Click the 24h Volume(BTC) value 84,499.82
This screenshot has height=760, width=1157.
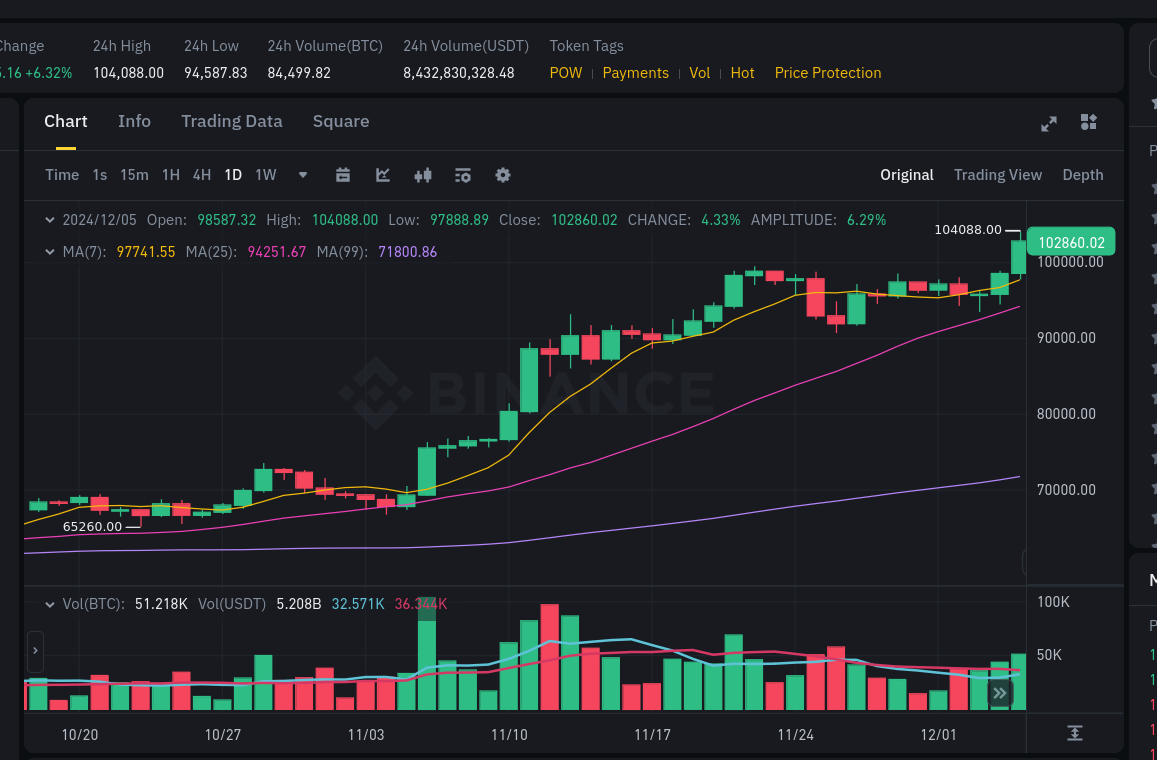point(299,73)
